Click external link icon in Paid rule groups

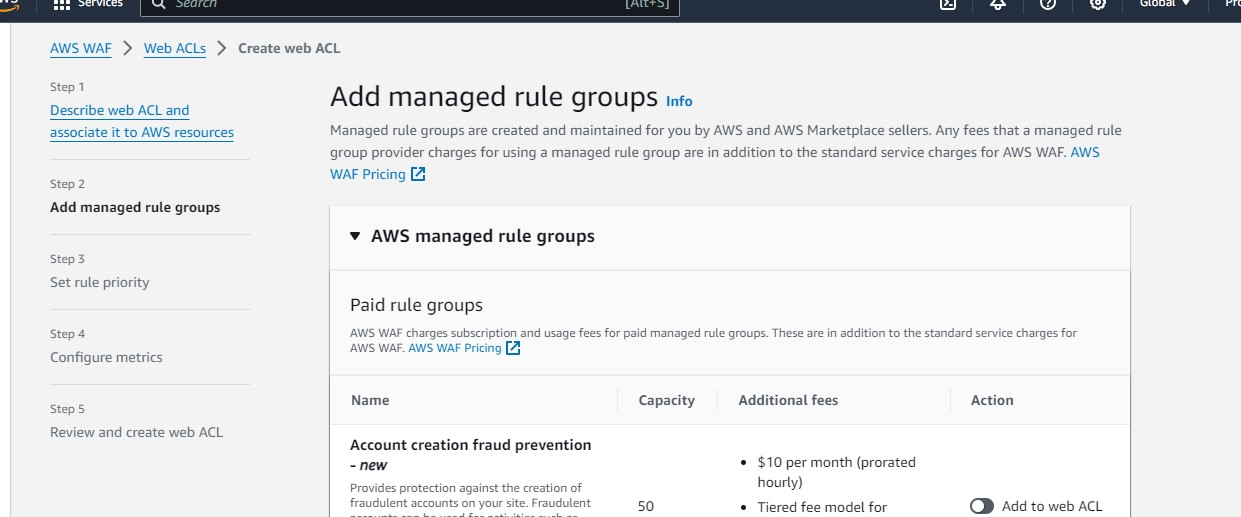[513, 348]
